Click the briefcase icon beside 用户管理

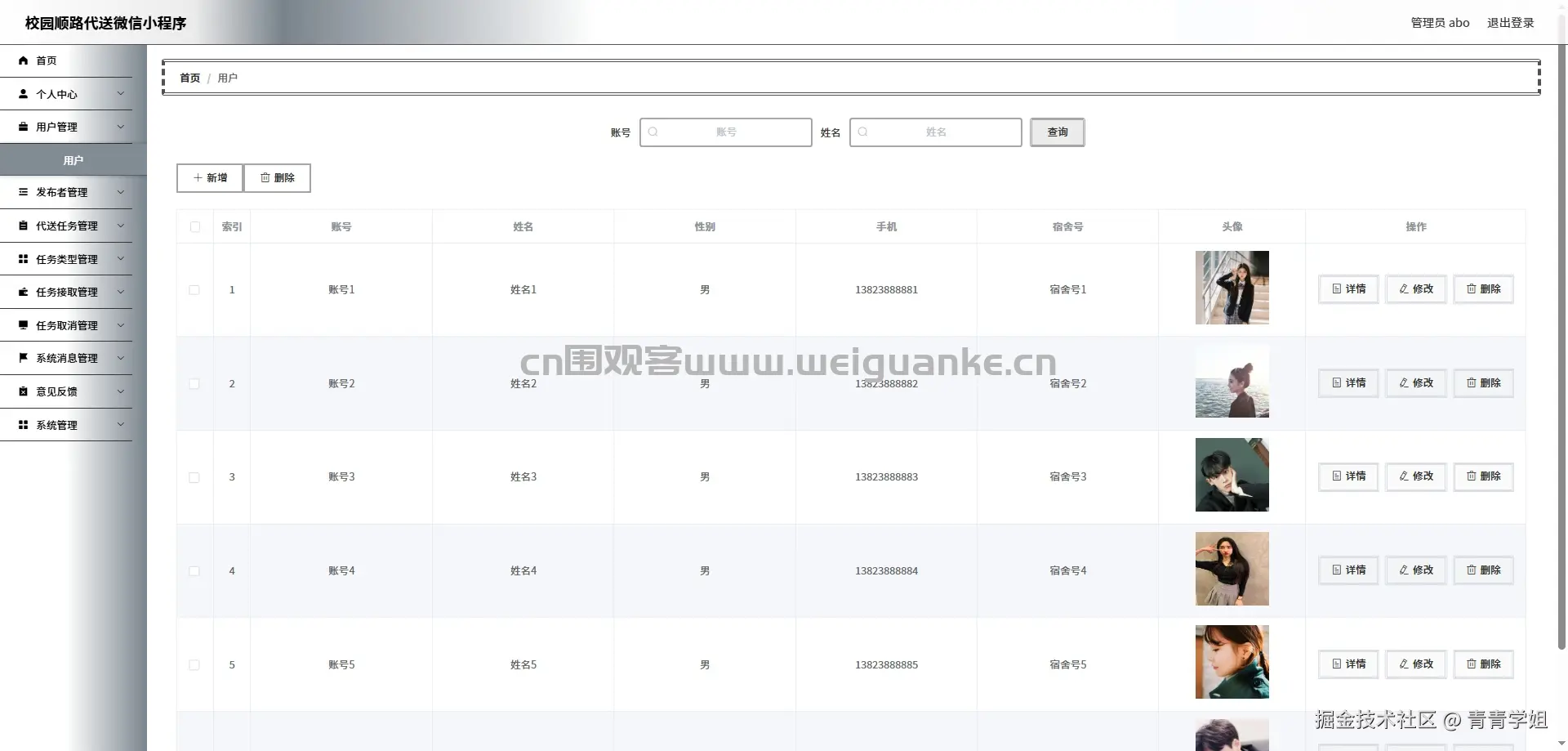pos(24,127)
